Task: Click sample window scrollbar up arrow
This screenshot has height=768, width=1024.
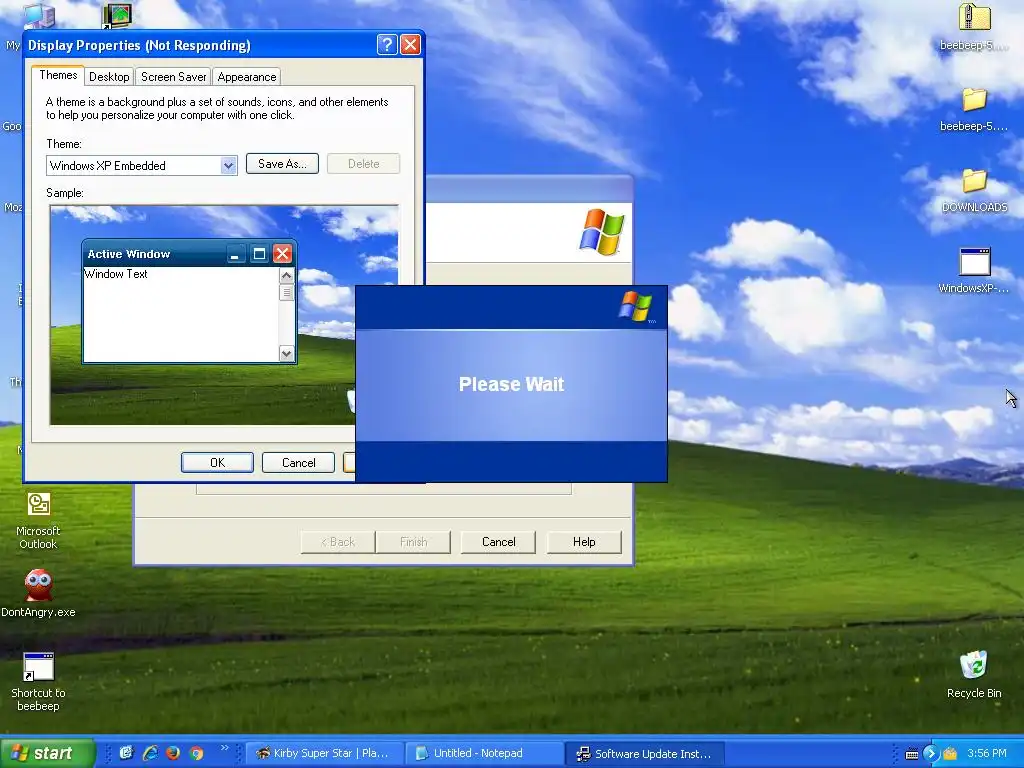Action: [286, 276]
